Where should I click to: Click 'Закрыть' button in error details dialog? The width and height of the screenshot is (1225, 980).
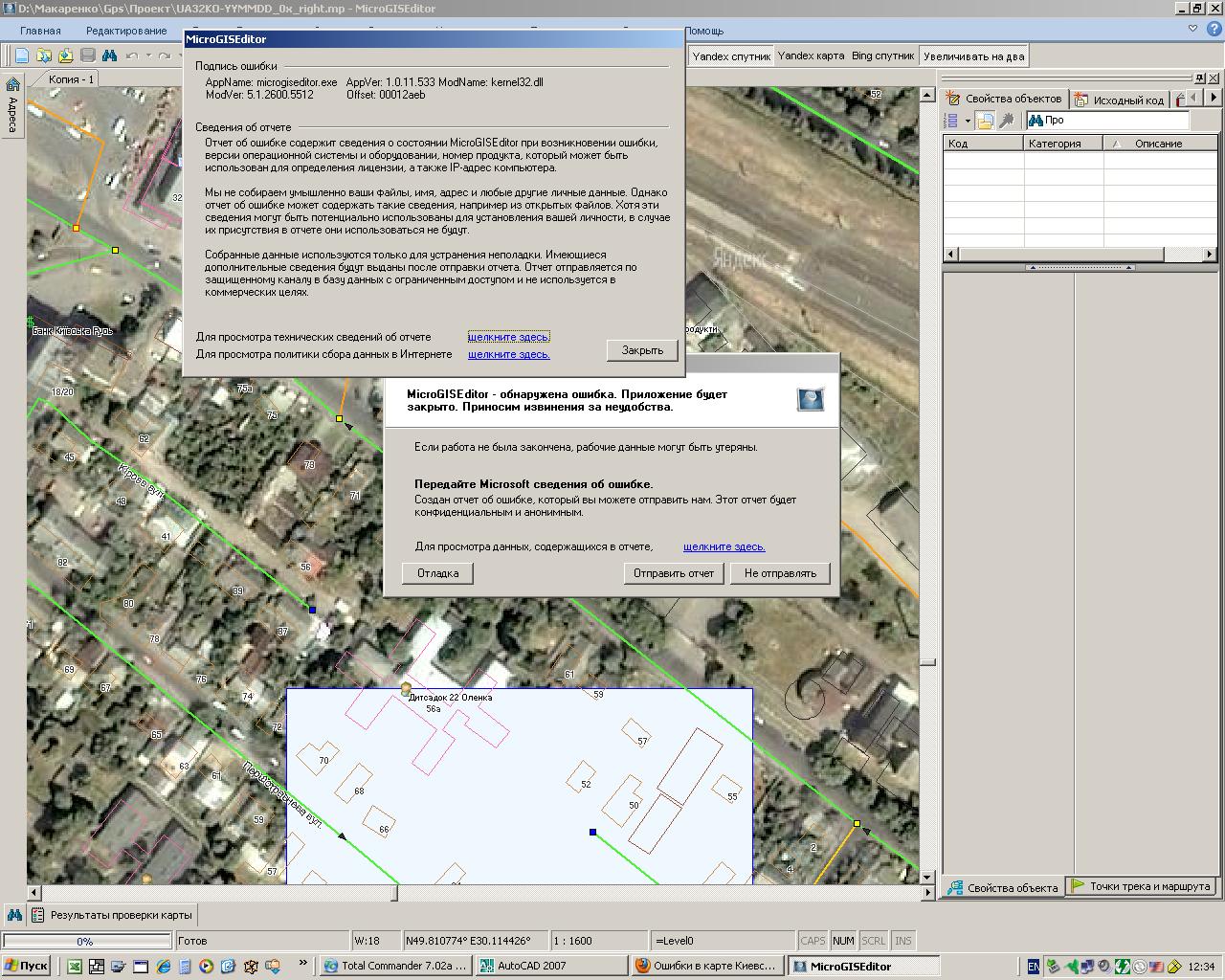[642, 350]
